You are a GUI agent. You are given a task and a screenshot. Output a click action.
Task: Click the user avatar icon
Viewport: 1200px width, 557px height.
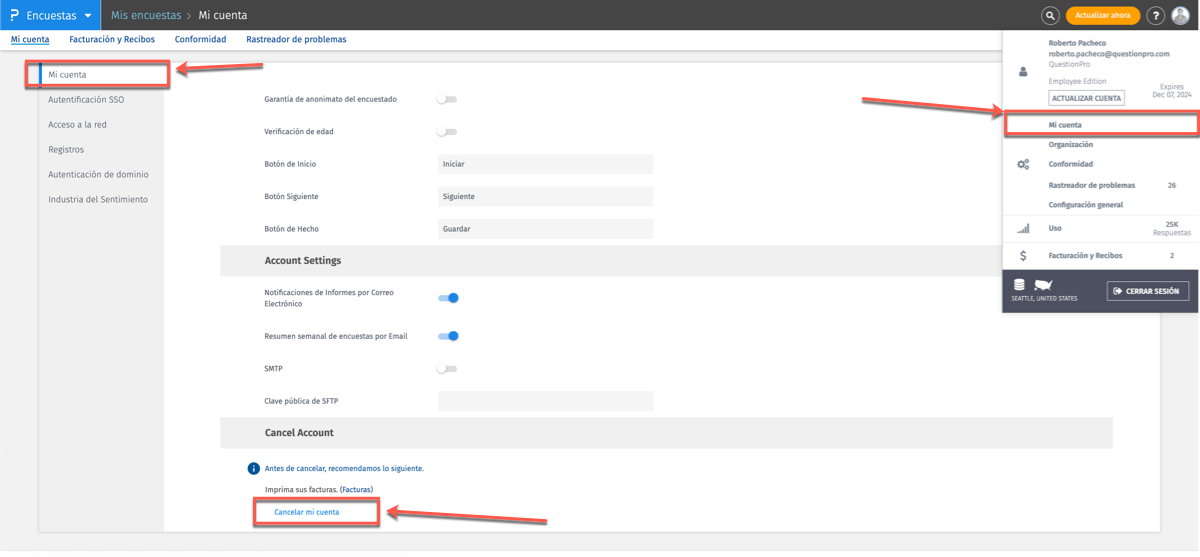coord(1180,15)
